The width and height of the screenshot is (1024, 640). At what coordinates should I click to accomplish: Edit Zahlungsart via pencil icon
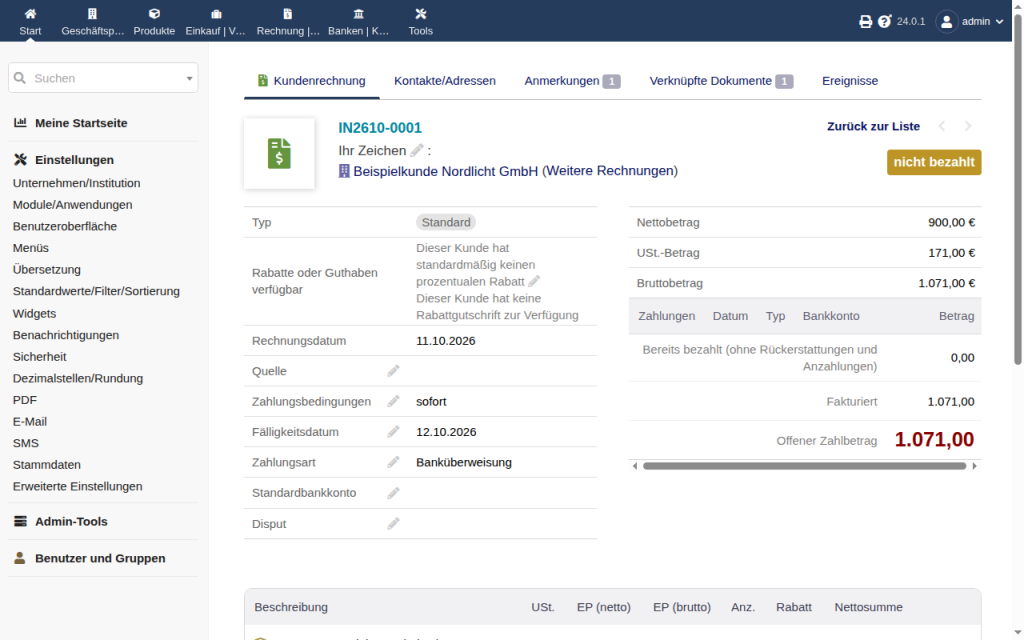point(393,462)
